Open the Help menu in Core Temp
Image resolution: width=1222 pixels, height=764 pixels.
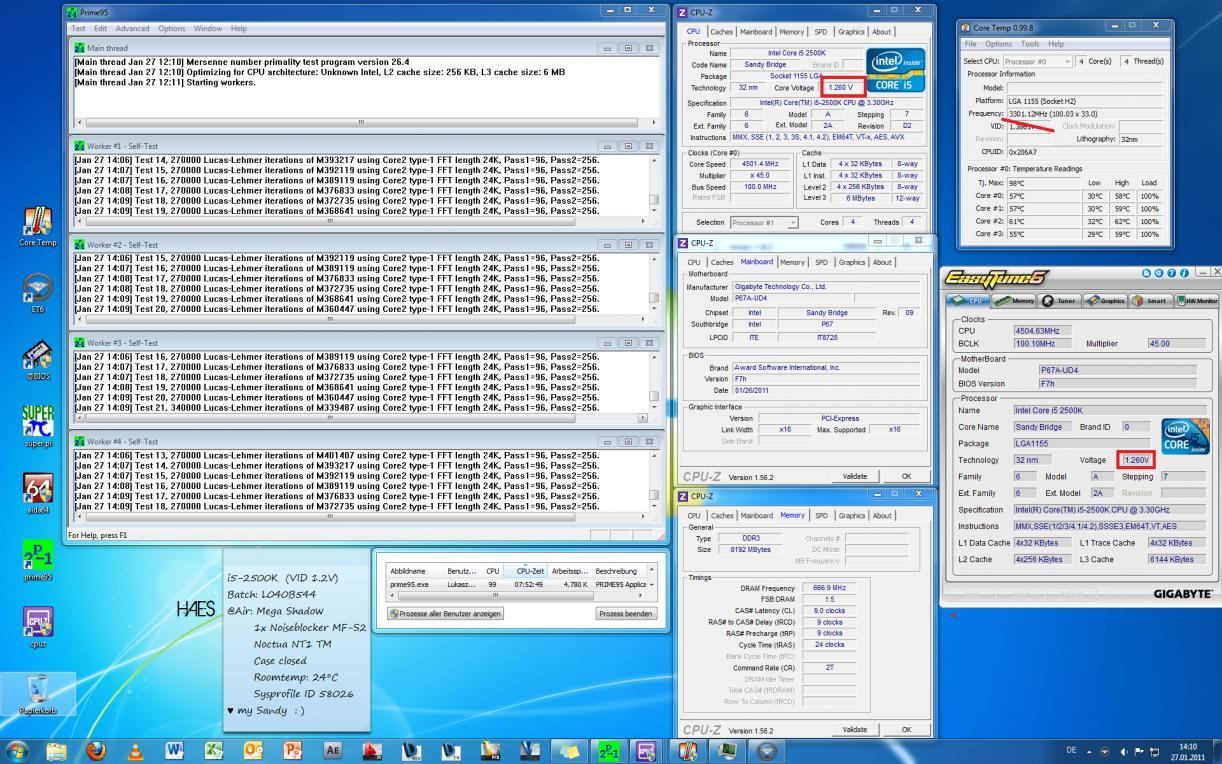coord(1056,45)
